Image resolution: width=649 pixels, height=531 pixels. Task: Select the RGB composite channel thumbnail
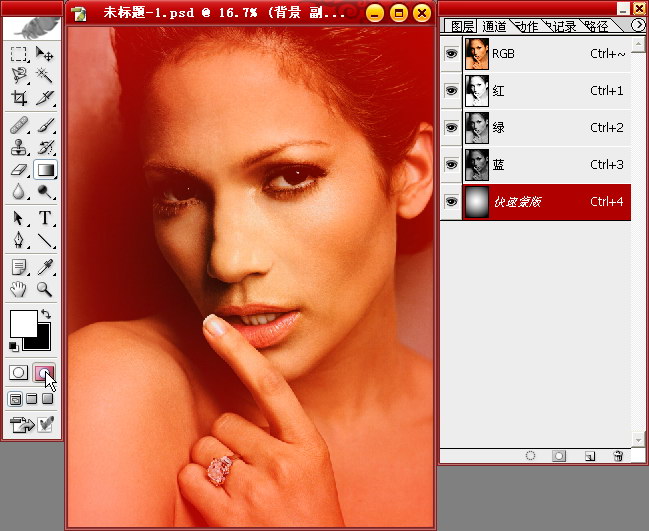pos(477,54)
